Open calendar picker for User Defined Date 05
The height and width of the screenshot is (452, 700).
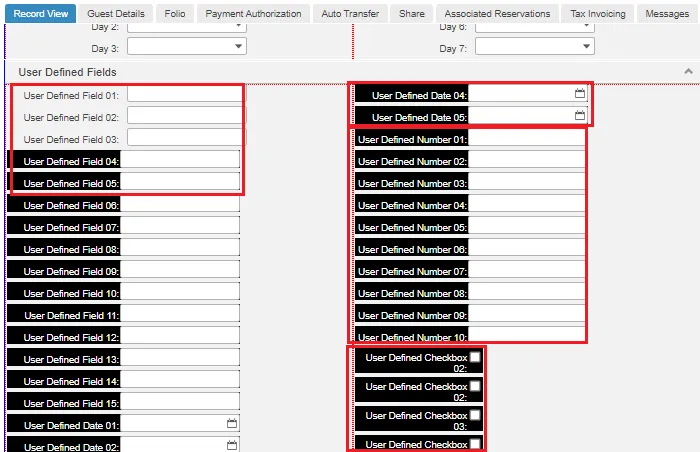pyautogui.click(x=579, y=115)
